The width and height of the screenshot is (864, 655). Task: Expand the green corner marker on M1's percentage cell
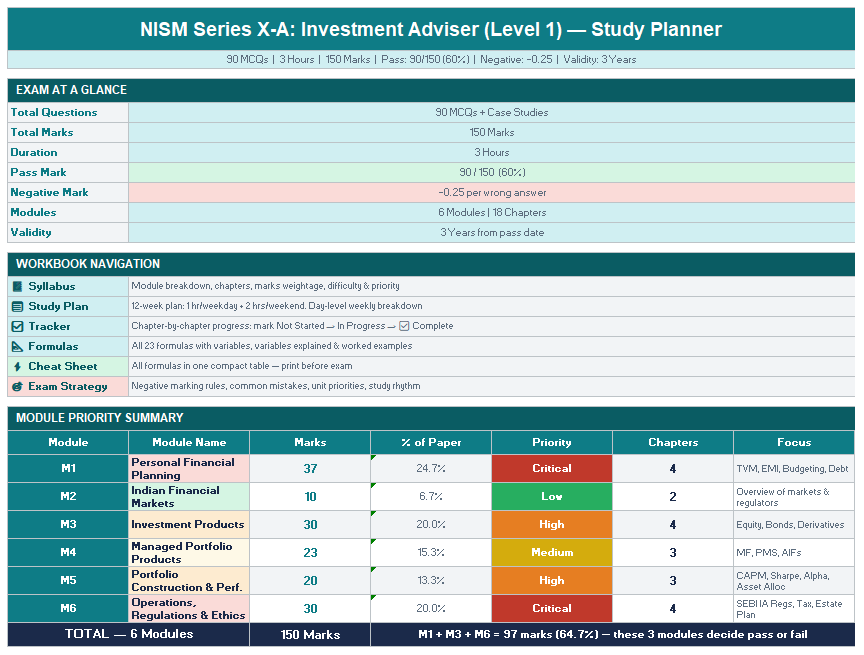click(374, 459)
